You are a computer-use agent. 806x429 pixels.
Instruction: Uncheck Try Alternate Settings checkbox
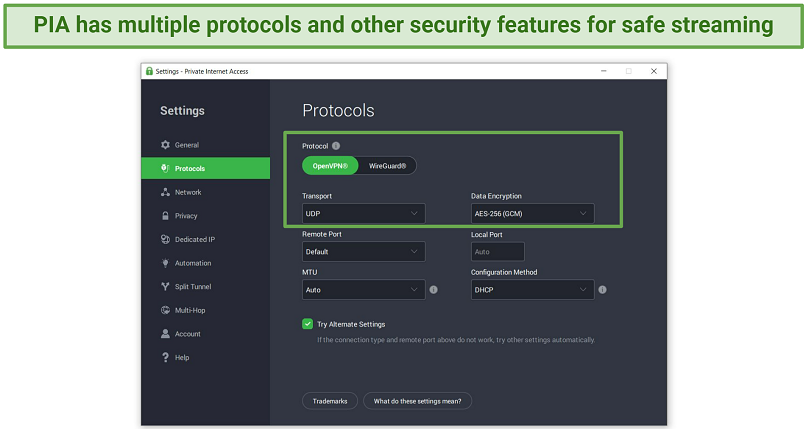[x=307, y=324]
